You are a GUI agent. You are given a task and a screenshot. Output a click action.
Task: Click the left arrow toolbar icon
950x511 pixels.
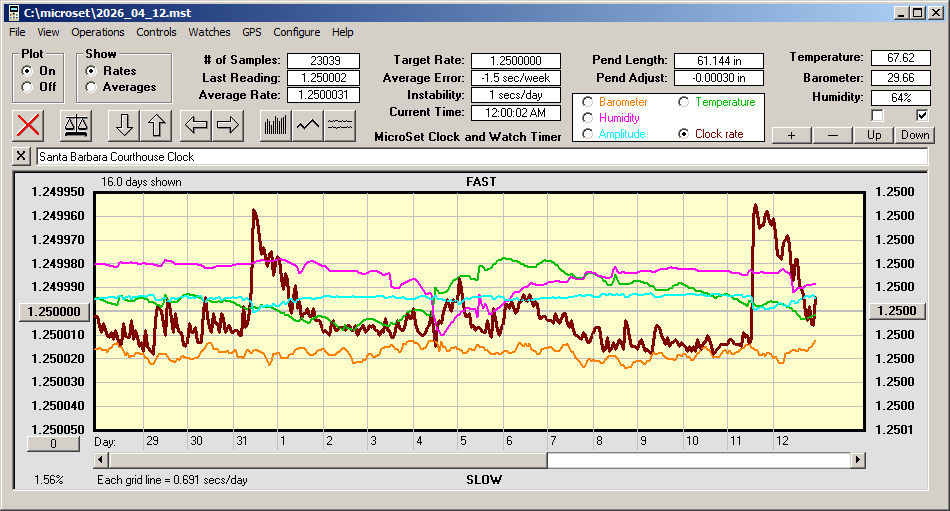pyautogui.click(x=196, y=125)
